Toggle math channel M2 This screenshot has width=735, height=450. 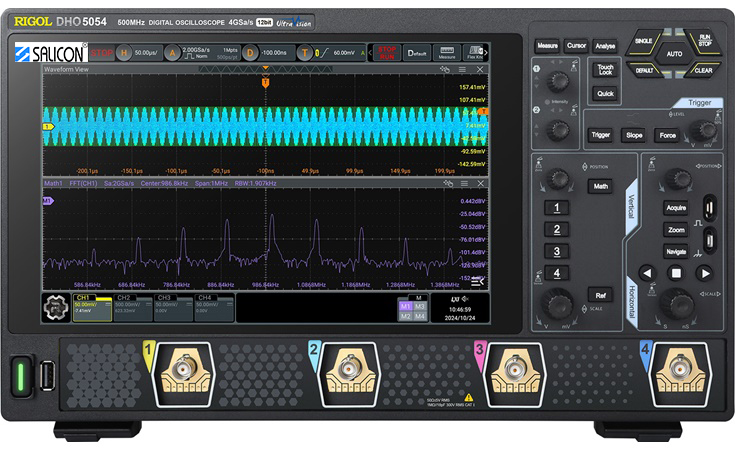[x=405, y=316]
